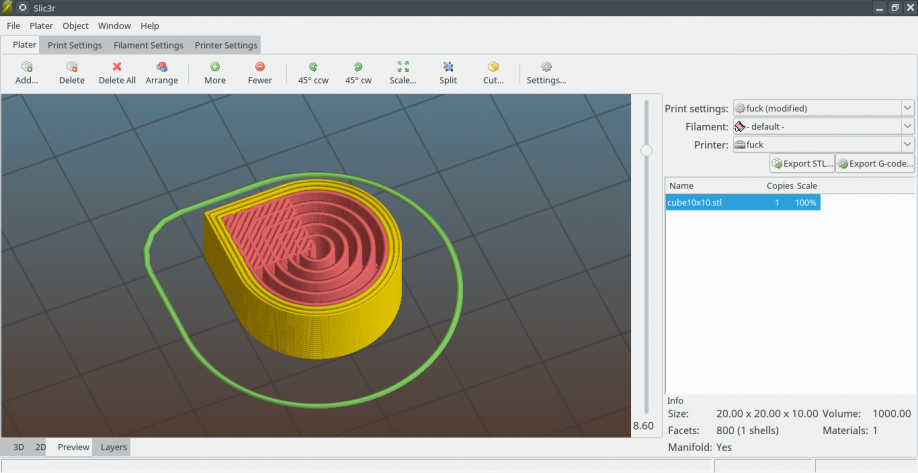
Task: Reduce copies with the Fewer button
Action: (x=259, y=73)
